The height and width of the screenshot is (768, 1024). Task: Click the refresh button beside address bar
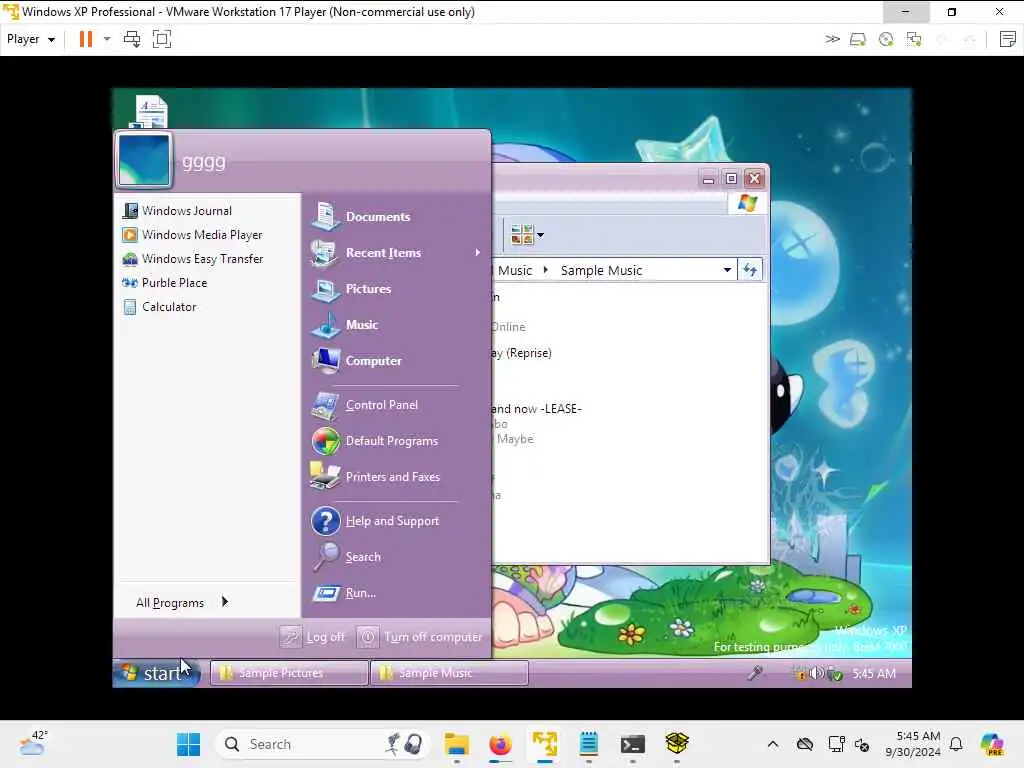[x=750, y=270]
